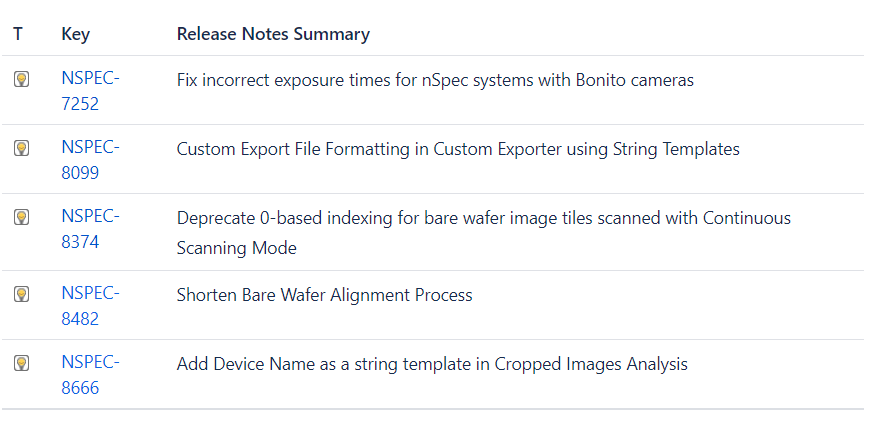
Task: Select the improvement icon in the NSPEC-8374 row
Action: 21,217
